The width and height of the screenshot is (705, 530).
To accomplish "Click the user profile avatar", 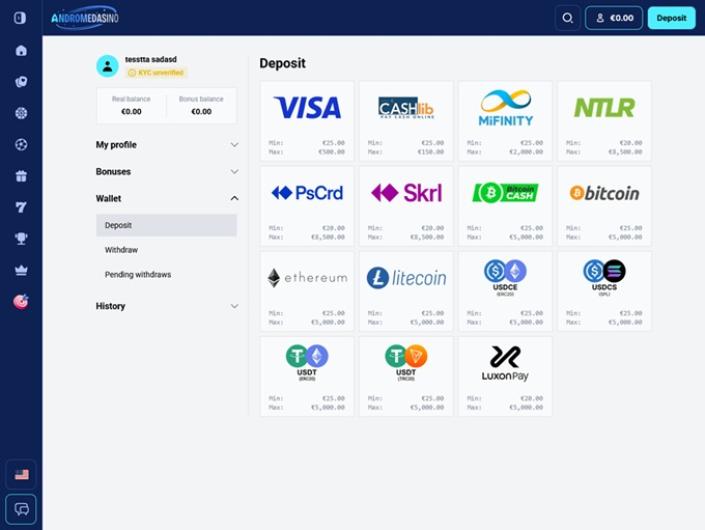I will click(107, 67).
